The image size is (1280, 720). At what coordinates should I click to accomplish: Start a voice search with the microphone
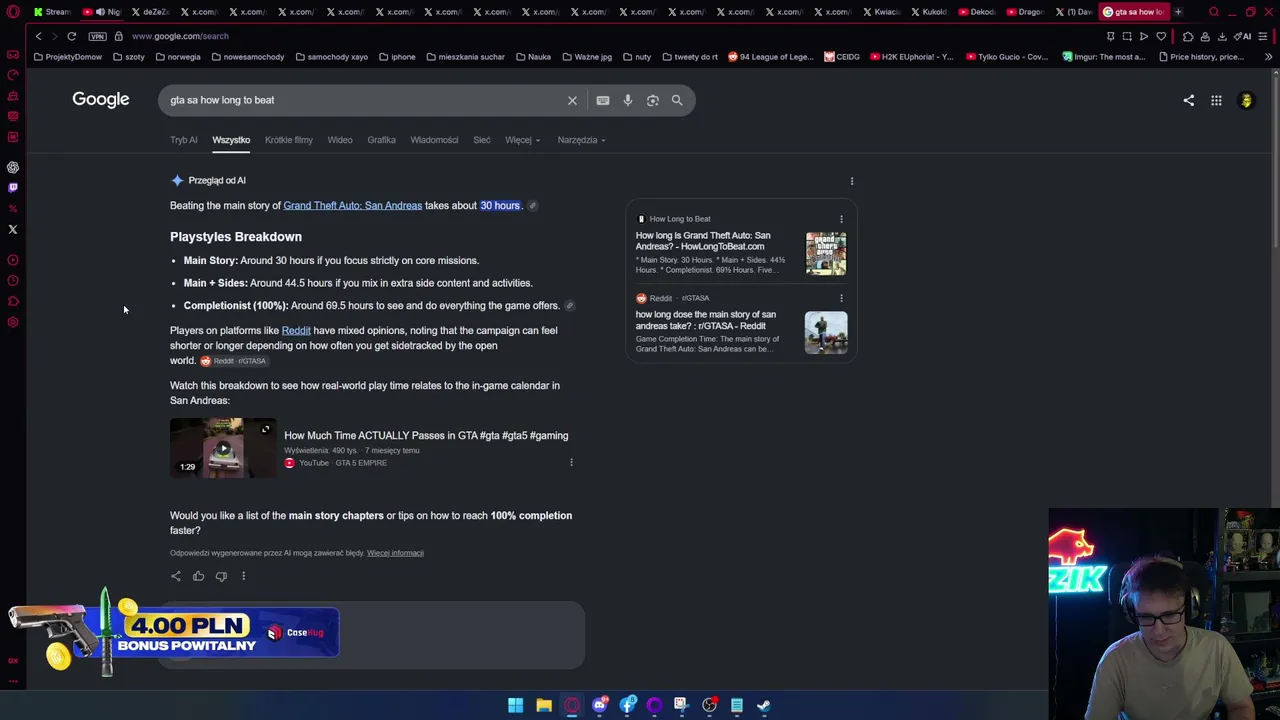tap(627, 100)
